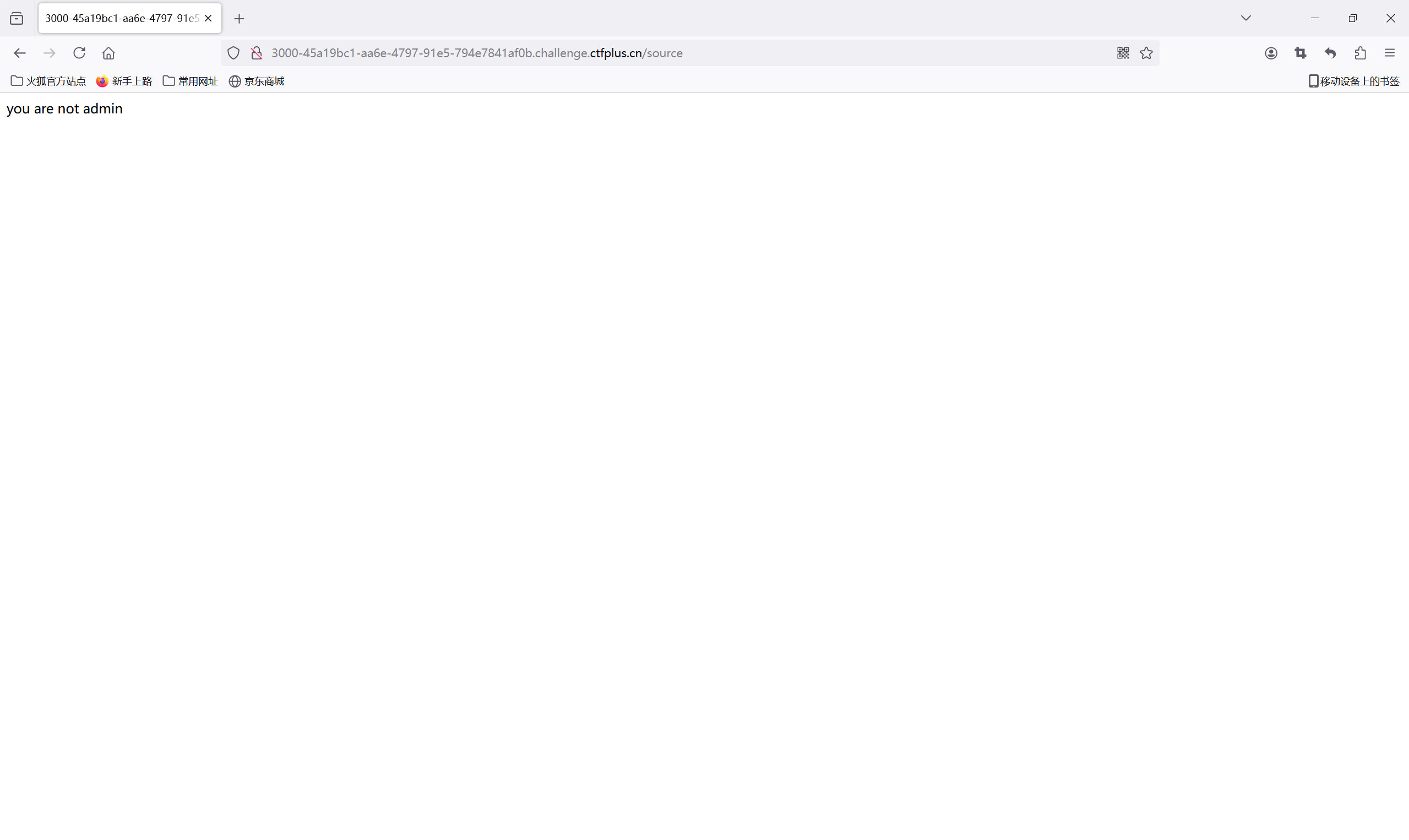Open 火狐官方站点 bookmark folder
Image resolution: width=1409 pixels, height=840 pixels.
48,81
